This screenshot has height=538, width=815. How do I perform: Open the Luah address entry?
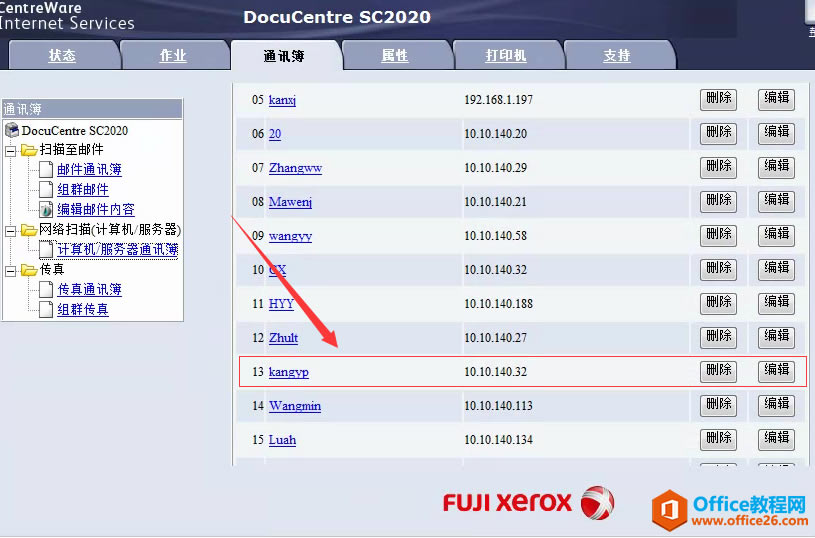[x=282, y=440]
